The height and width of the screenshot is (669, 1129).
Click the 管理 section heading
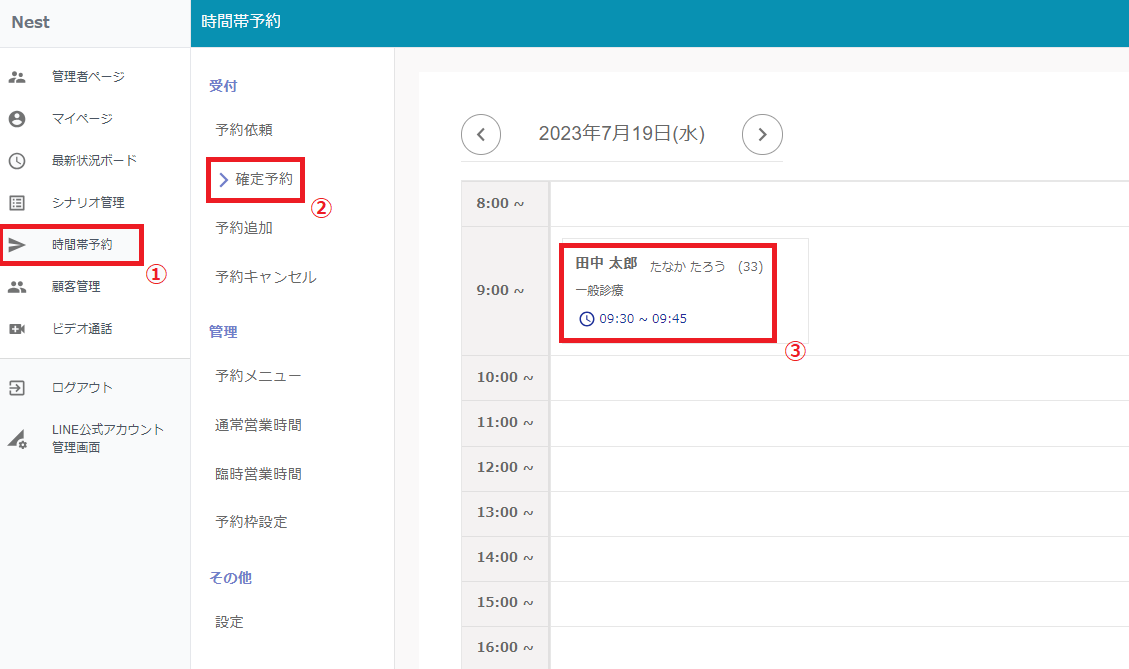point(223,332)
